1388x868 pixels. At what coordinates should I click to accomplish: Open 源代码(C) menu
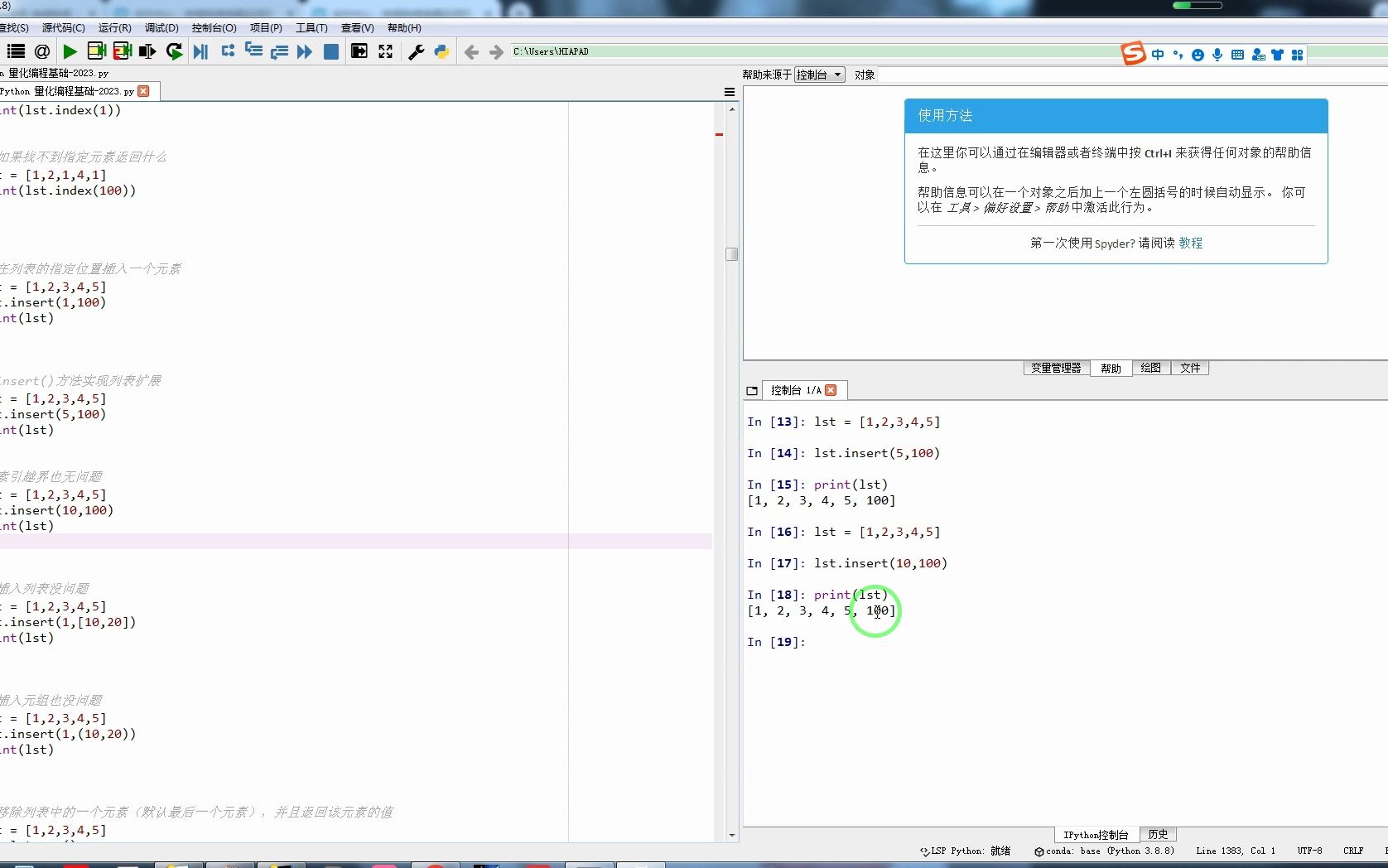(63, 27)
